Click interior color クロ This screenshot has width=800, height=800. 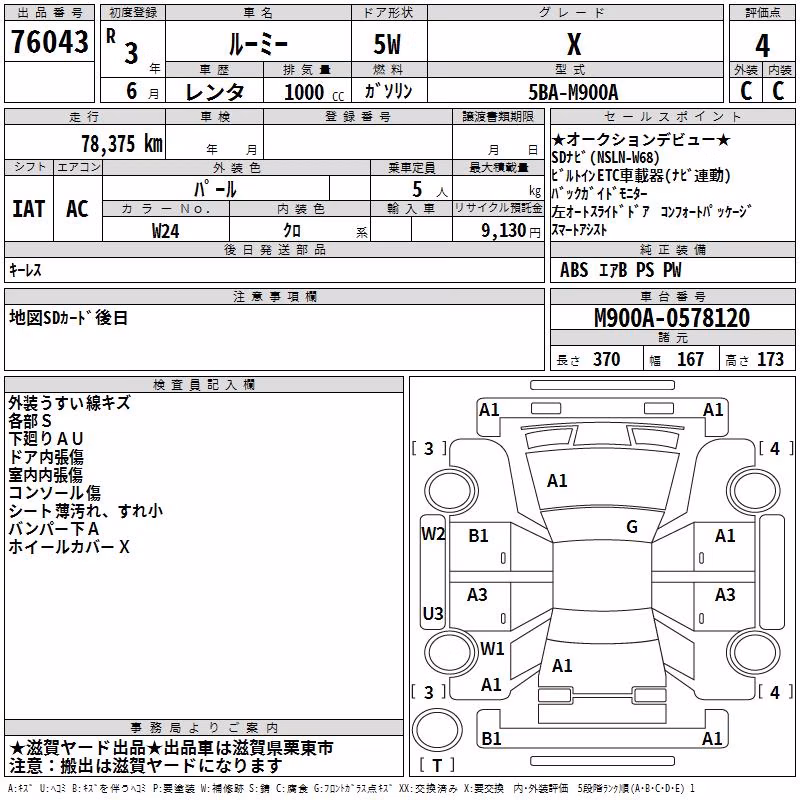[x=292, y=231]
